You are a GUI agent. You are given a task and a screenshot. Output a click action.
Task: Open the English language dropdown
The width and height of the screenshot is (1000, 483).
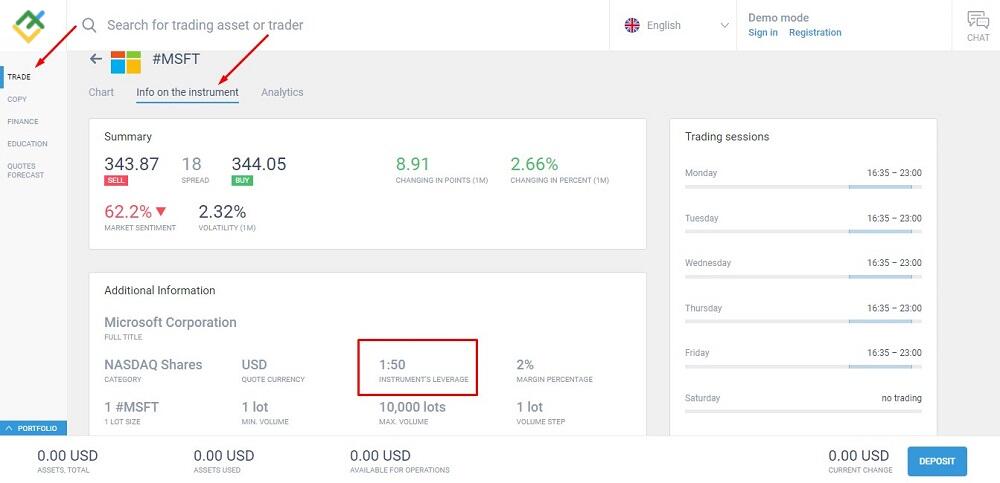(x=677, y=26)
